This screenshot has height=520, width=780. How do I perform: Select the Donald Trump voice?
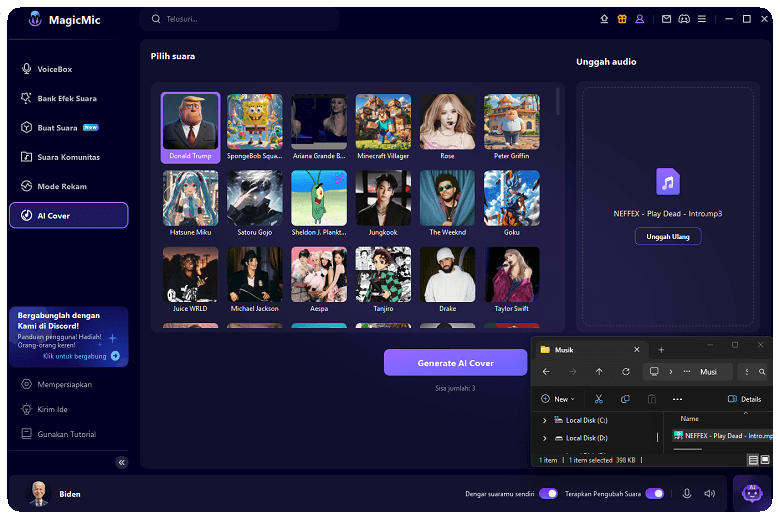(x=191, y=127)
